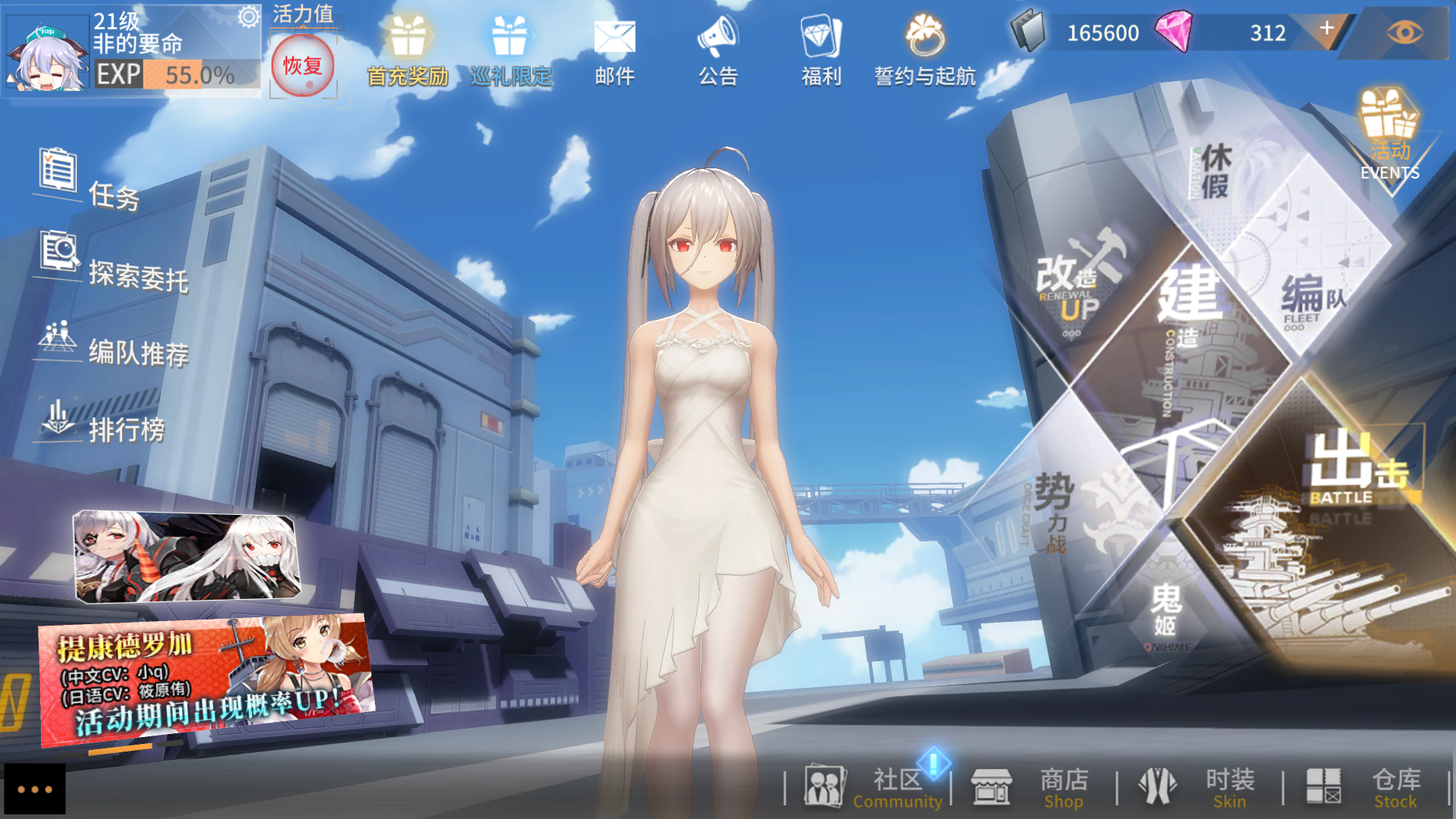Click the 165600 currency amount
Viewport: 1456px width, 819px height.
(1103, 33)
